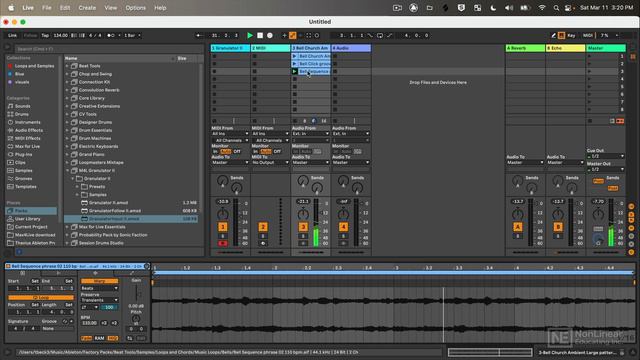
Task: Open the Beats warp mode dropdown
Action: pos(100,288)
